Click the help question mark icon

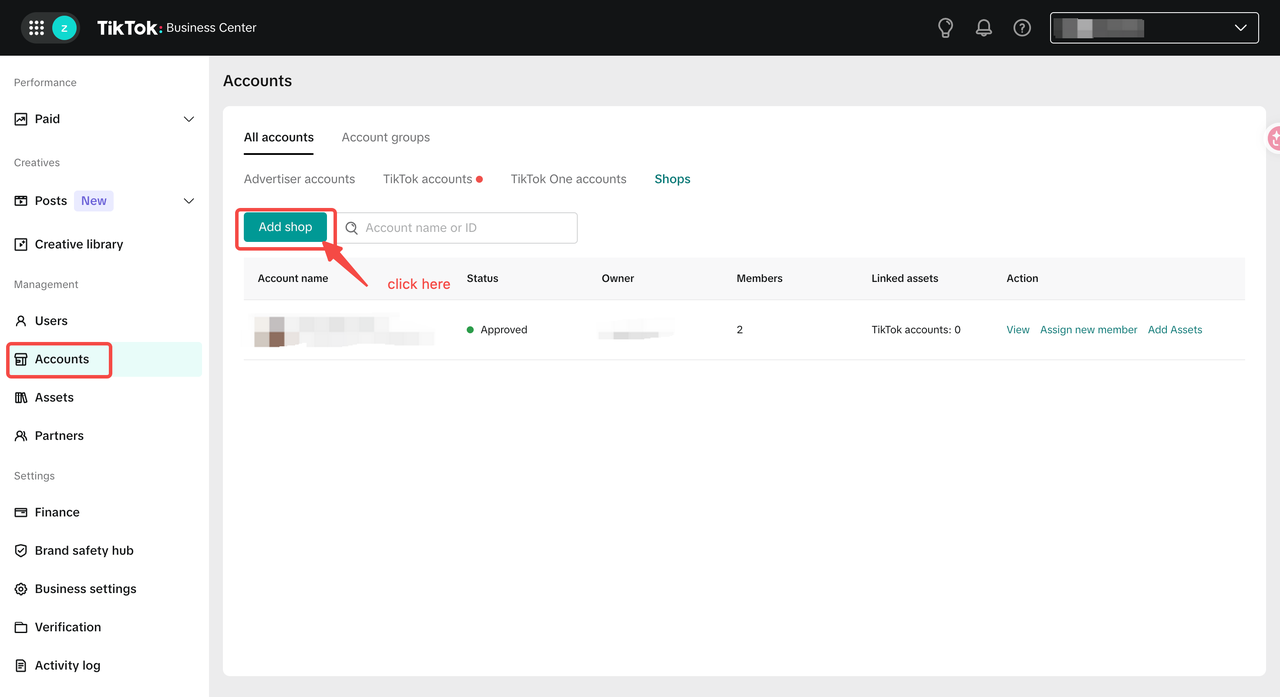click(x=1022, y=28)
